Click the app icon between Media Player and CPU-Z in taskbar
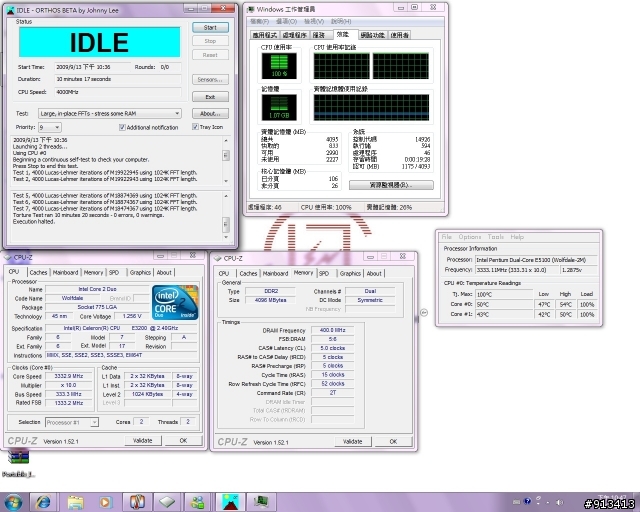Viewport: 640px width, 512px height. [137, 502]
